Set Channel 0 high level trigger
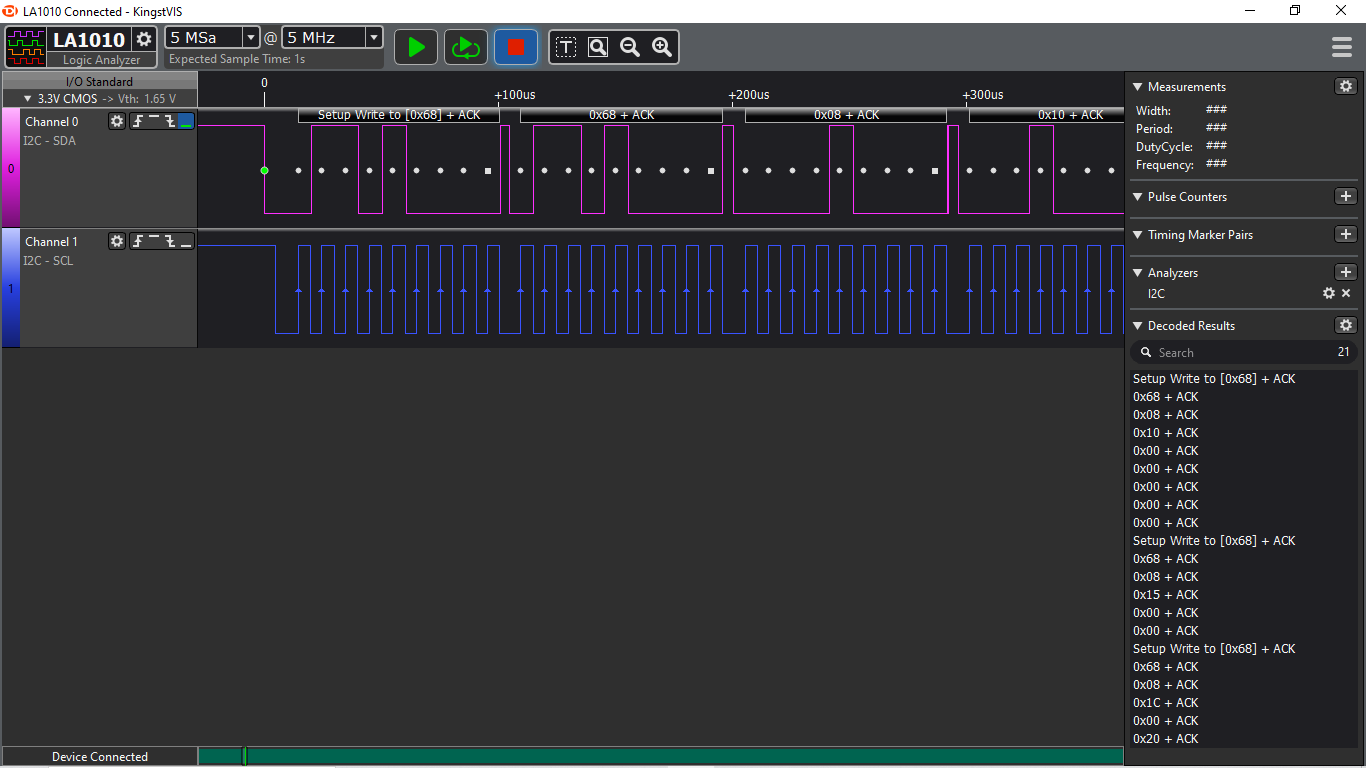This screenshot has height=768, width=1366. pos(154,121)
